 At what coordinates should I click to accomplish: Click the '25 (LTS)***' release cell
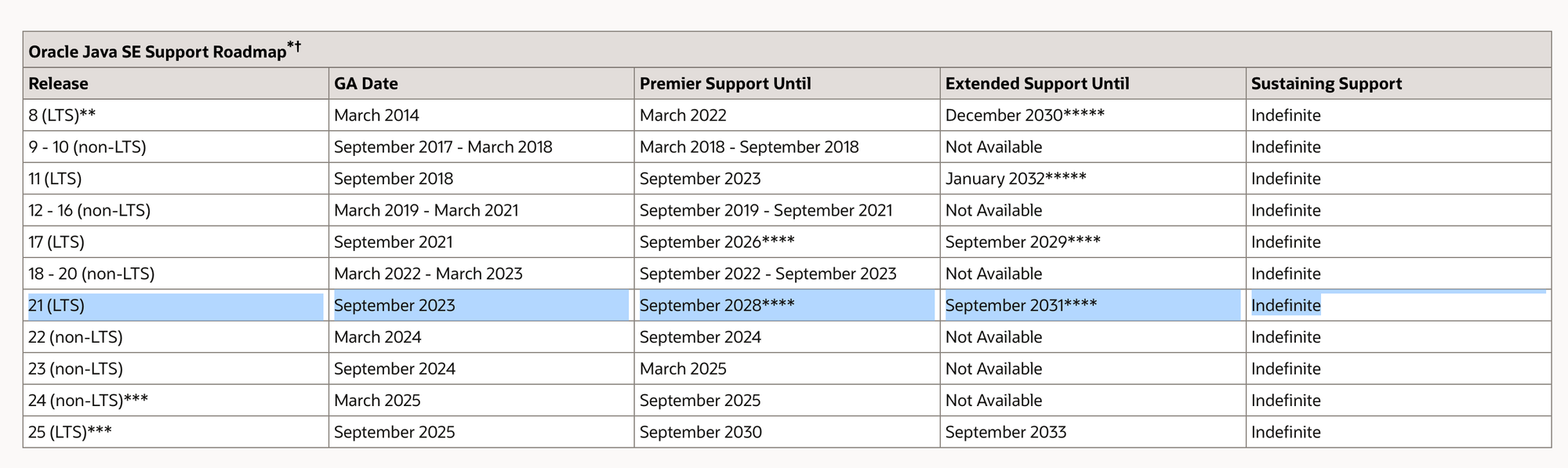pos(176,432)
